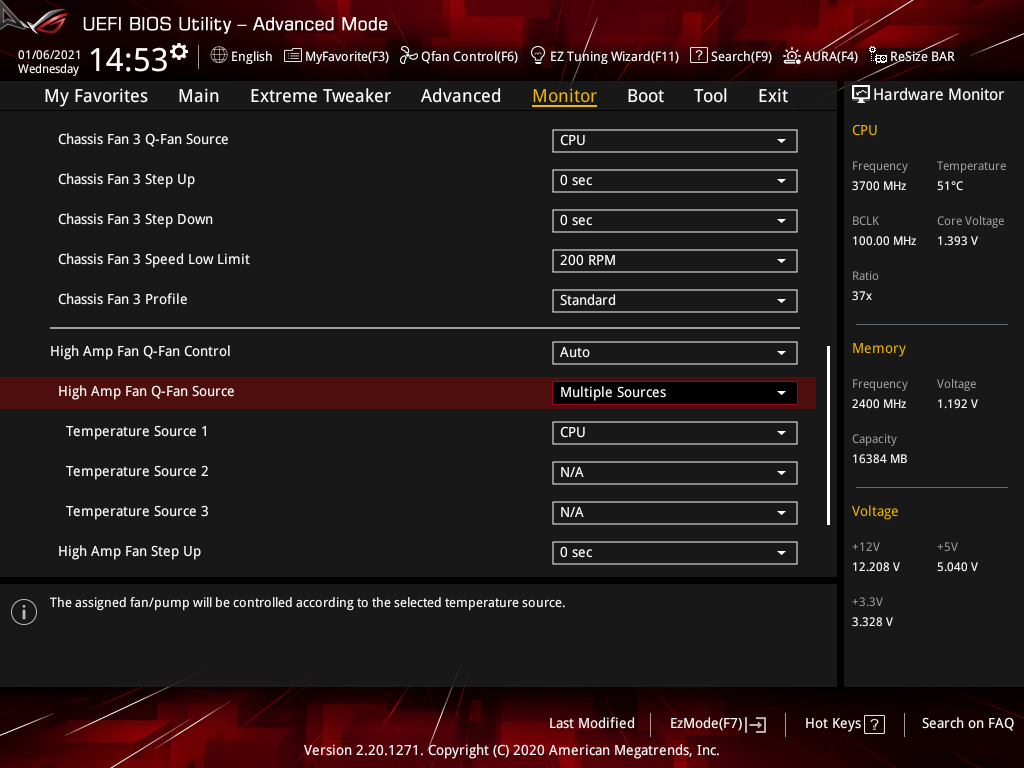Toggle ReSize BAR icon
Image resolution: width=1024 pixels, height=768 pixels.
point(878,56)
